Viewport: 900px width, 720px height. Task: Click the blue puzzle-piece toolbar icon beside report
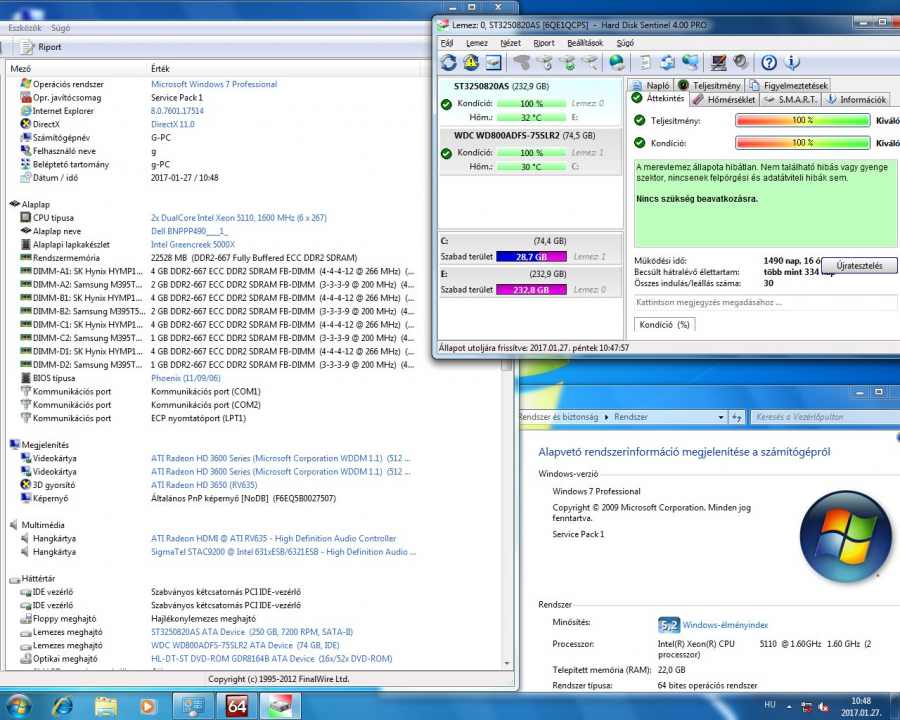(x=667, y=62)
